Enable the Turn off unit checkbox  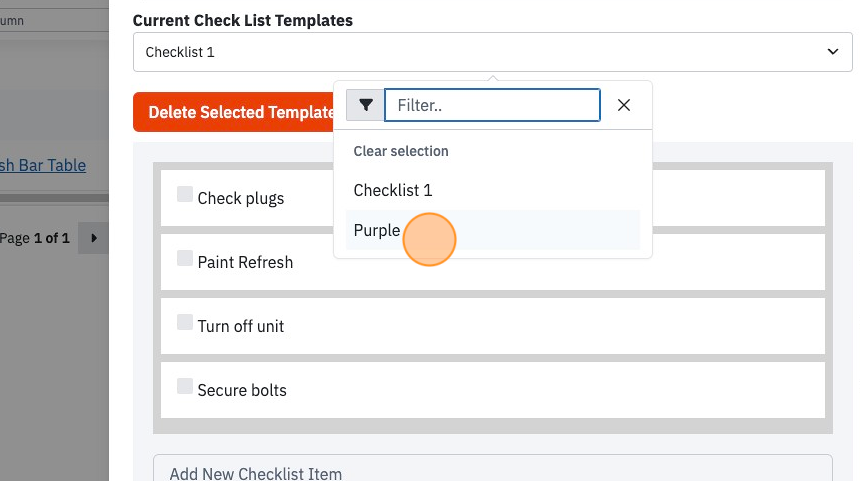(x=185, y=322)
